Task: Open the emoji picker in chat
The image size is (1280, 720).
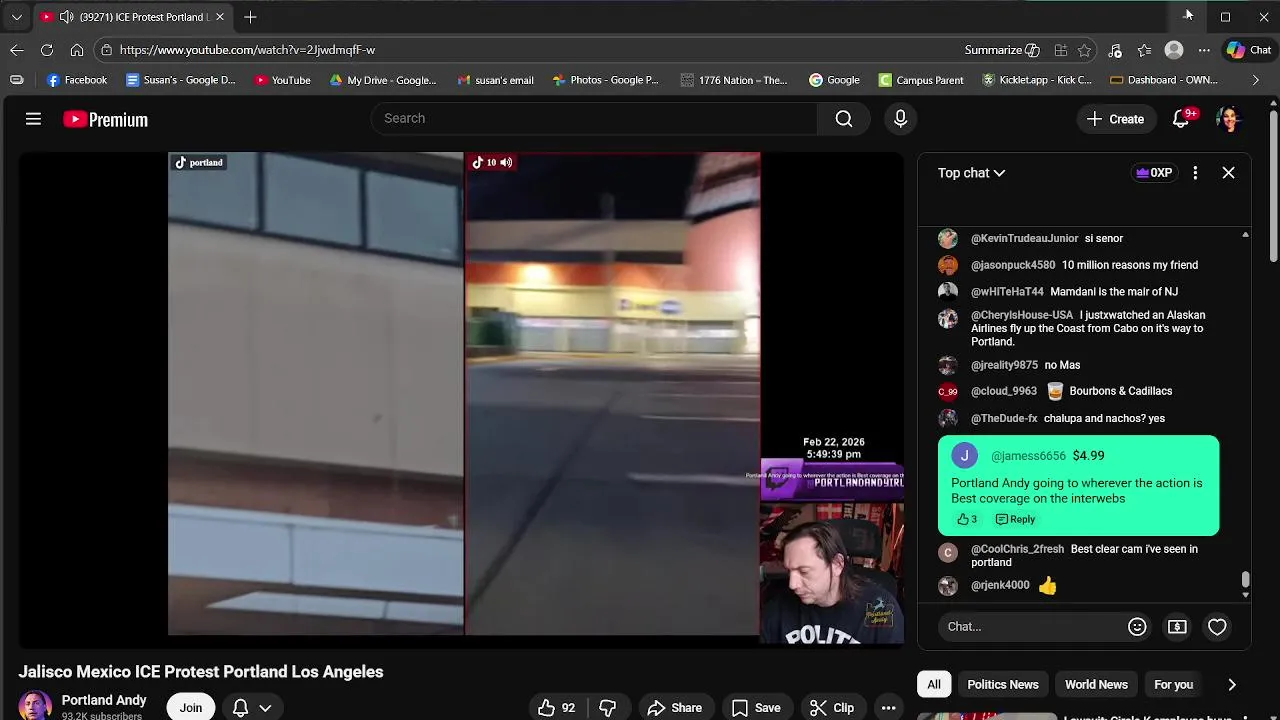Action: tap(1137, 627)
